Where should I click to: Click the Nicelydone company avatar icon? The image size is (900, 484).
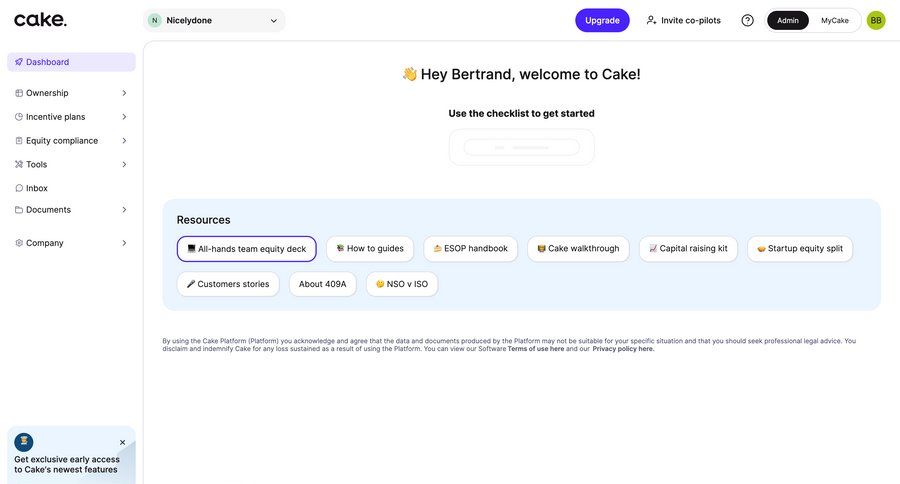pyautogui.click(x=154, y=20)
